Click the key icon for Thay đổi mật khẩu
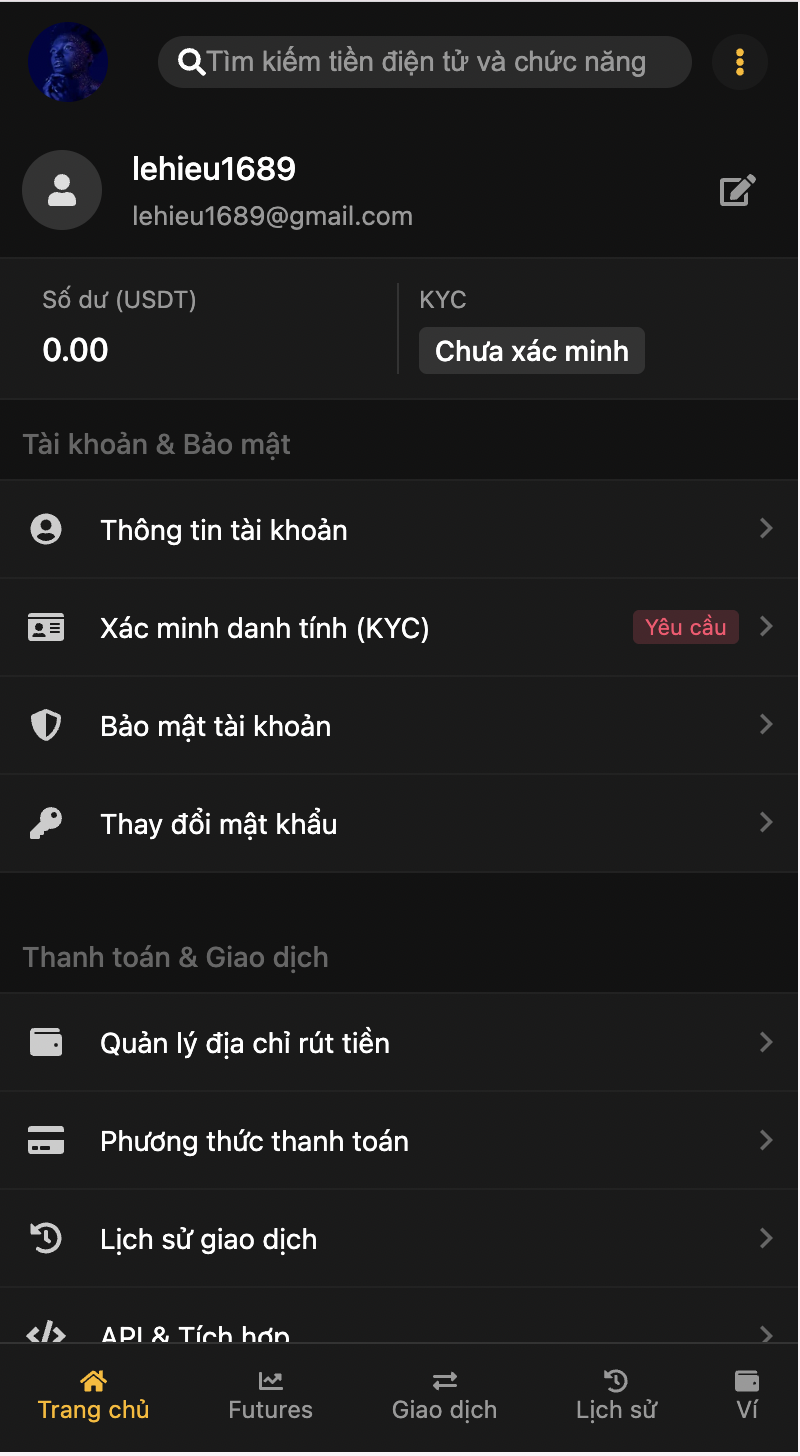Image resolution: width=800 pixels, height=1456 pixels. click(46, 823)
